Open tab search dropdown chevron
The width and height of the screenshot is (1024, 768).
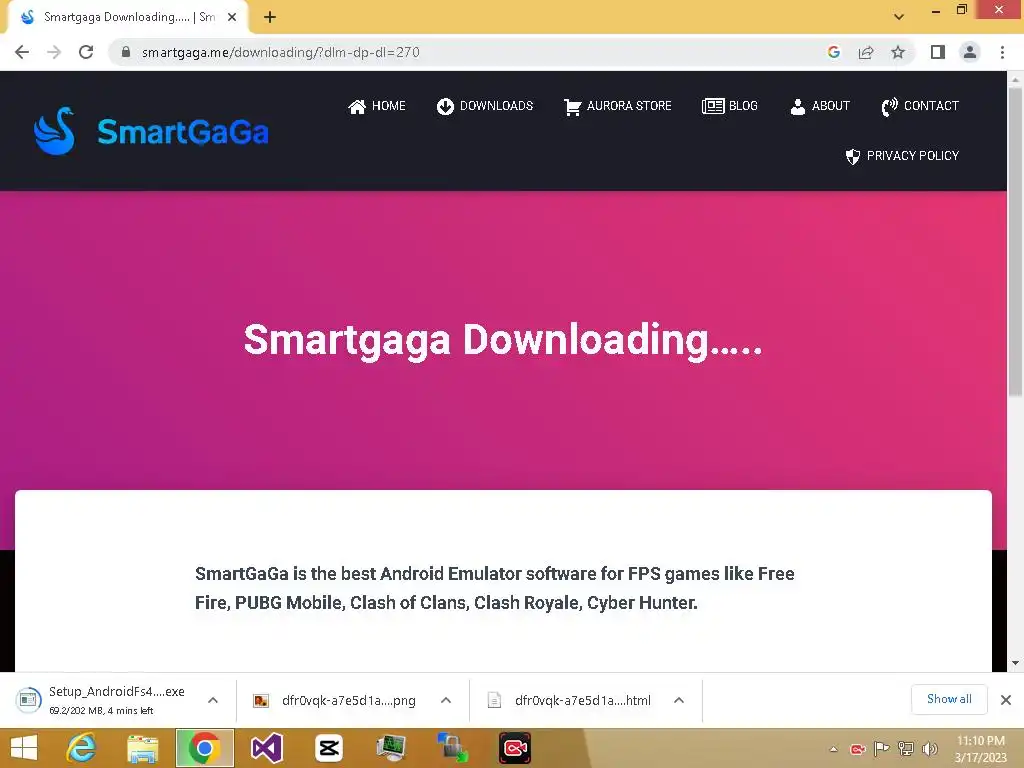click(899, 17)
